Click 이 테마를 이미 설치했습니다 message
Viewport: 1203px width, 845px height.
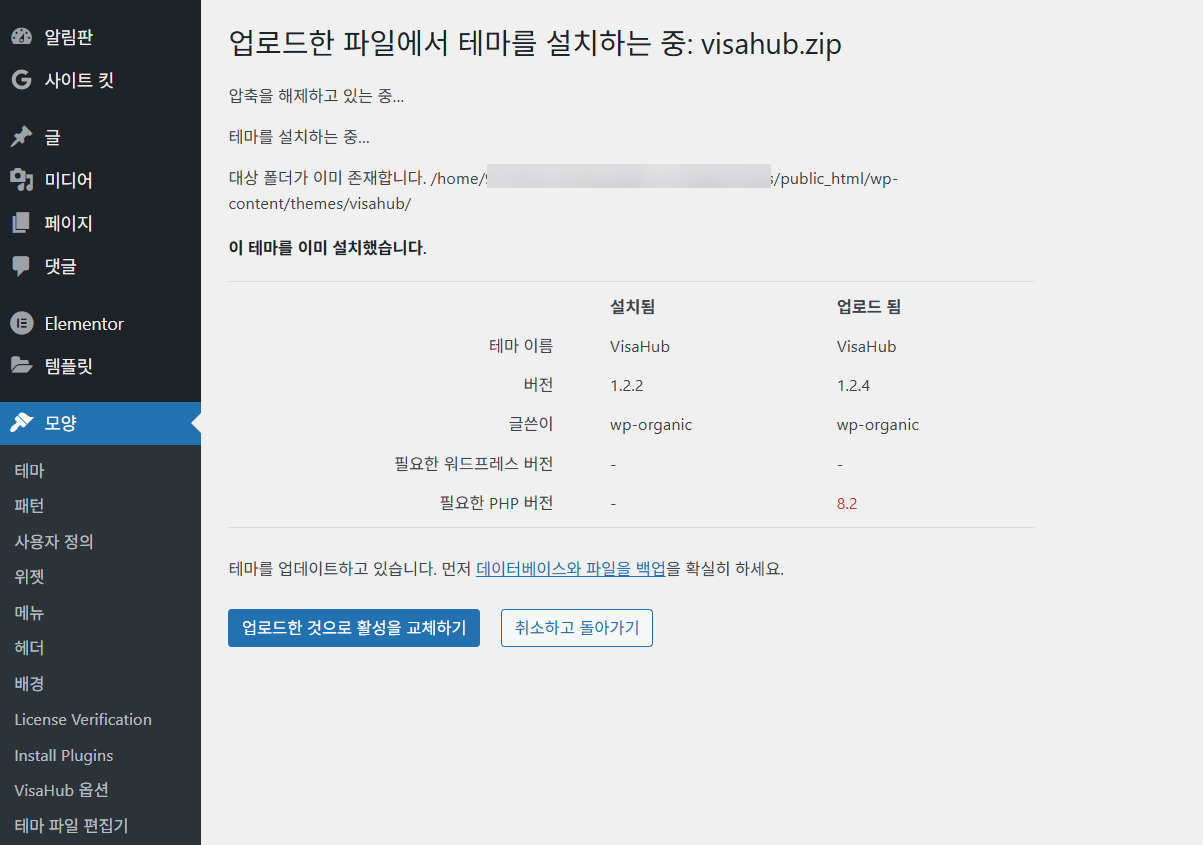click(328, 247)
